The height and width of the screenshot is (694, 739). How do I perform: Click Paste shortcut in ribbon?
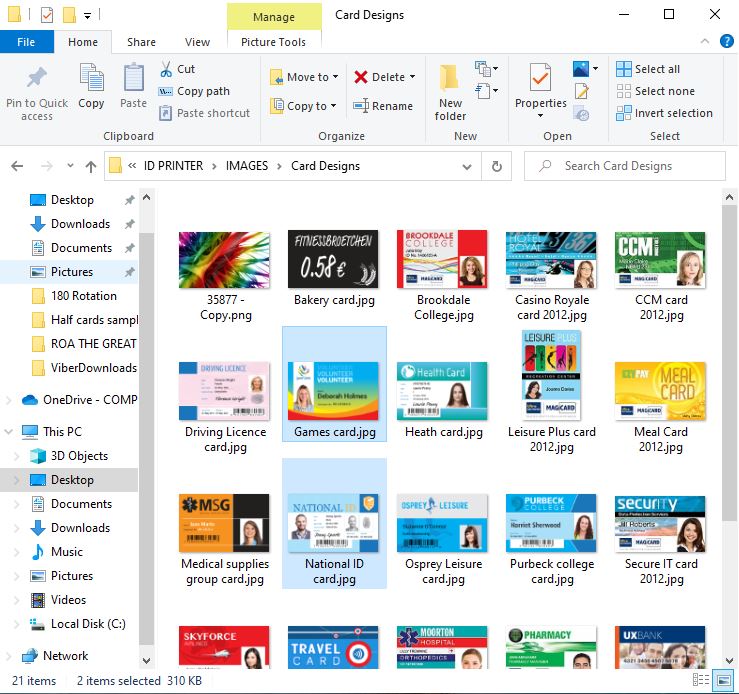click(x=204, y=113)
